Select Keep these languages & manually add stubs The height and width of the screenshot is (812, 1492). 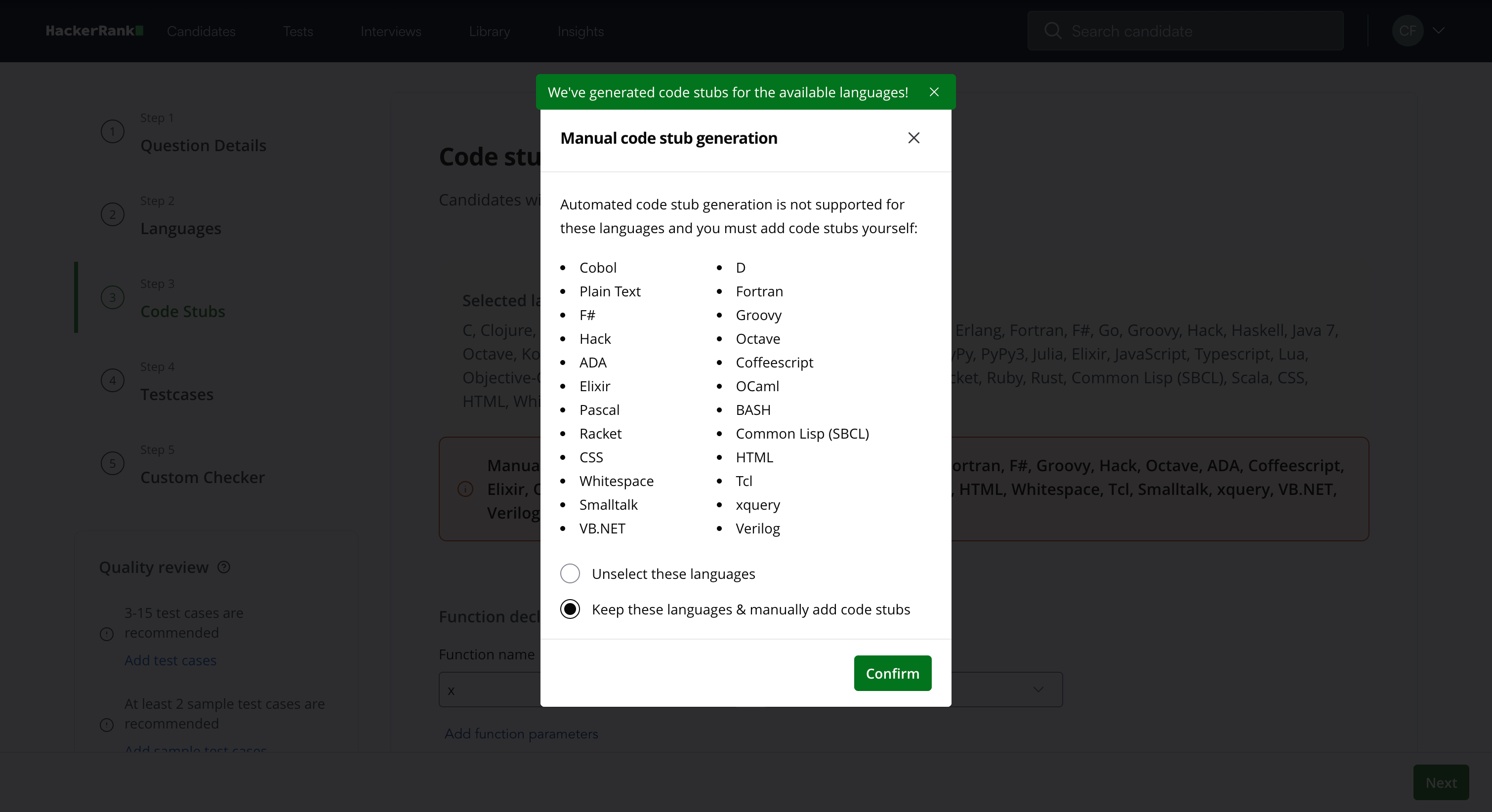coord(570,609)
